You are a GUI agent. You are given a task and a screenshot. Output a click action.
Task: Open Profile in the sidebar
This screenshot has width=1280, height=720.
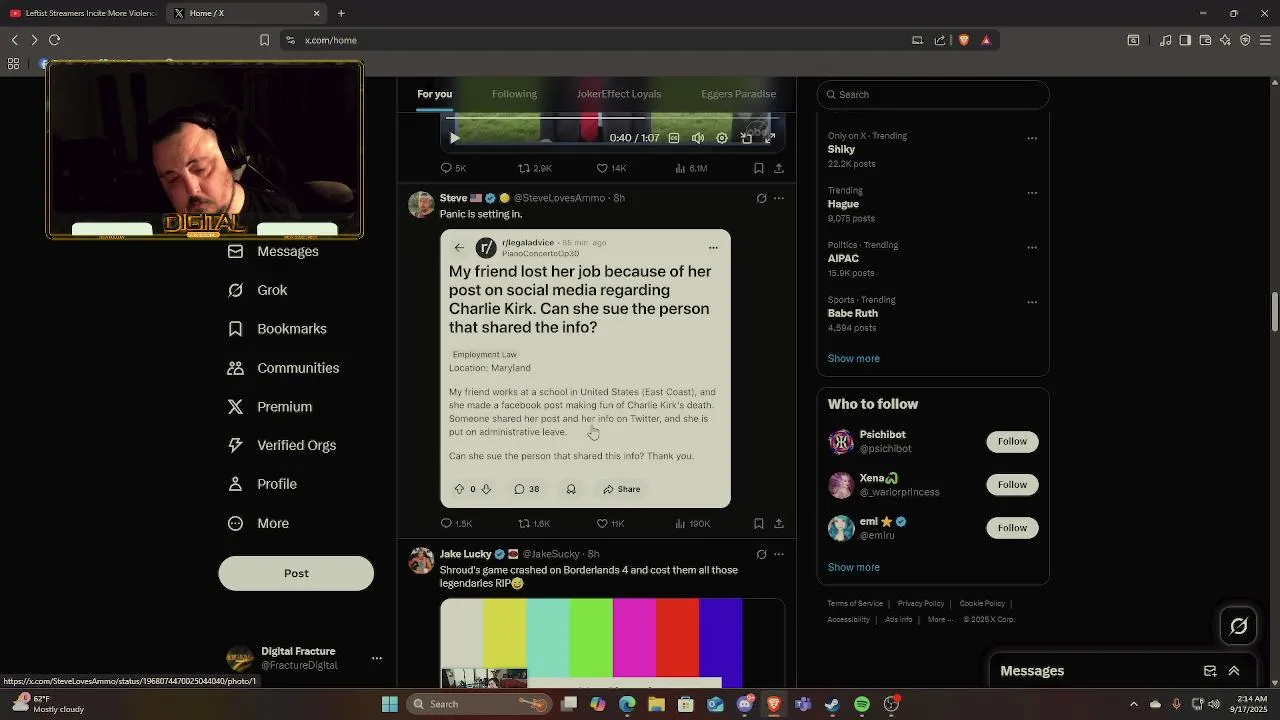(263, 484)
